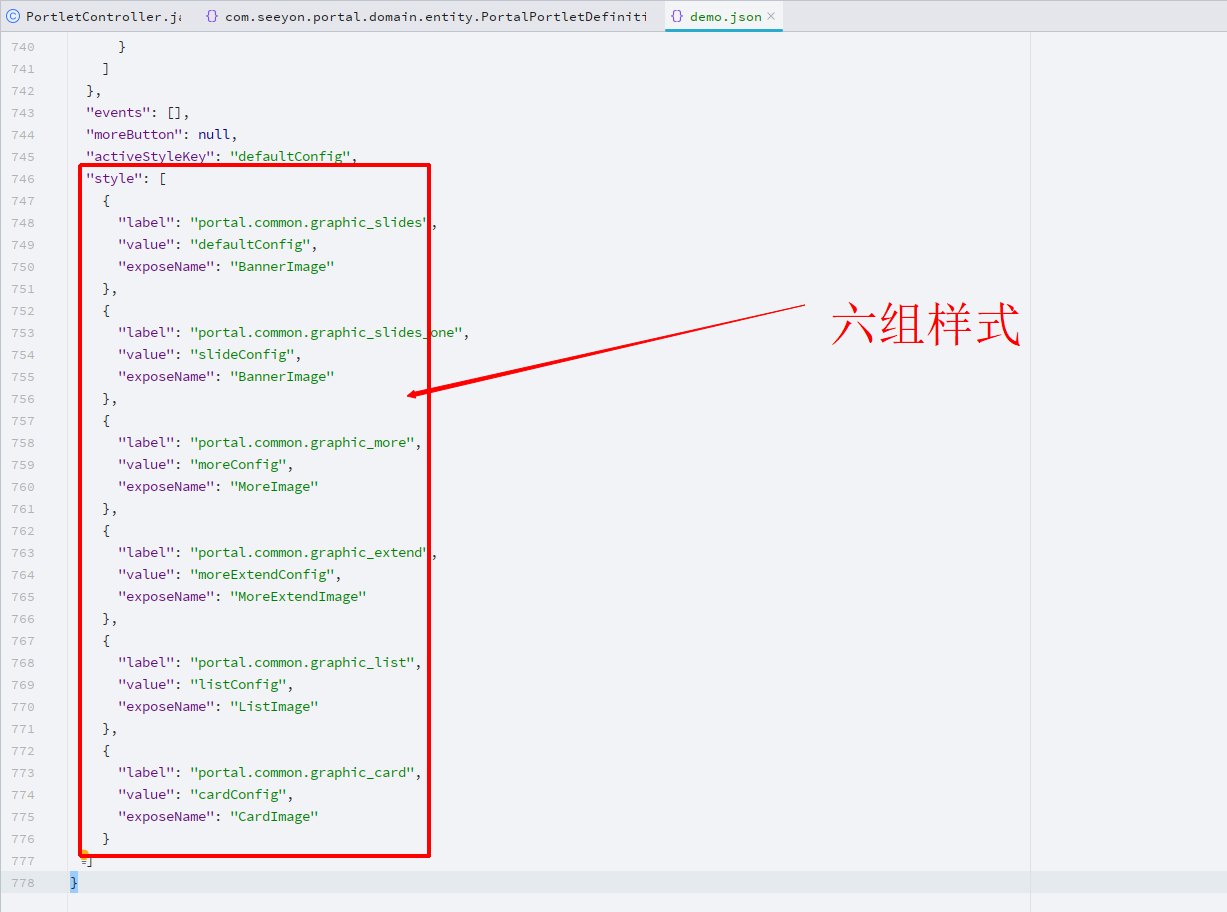Click the "MoreImage" exposeName value
Screen dimensions: 1227x912
point(275,487)
